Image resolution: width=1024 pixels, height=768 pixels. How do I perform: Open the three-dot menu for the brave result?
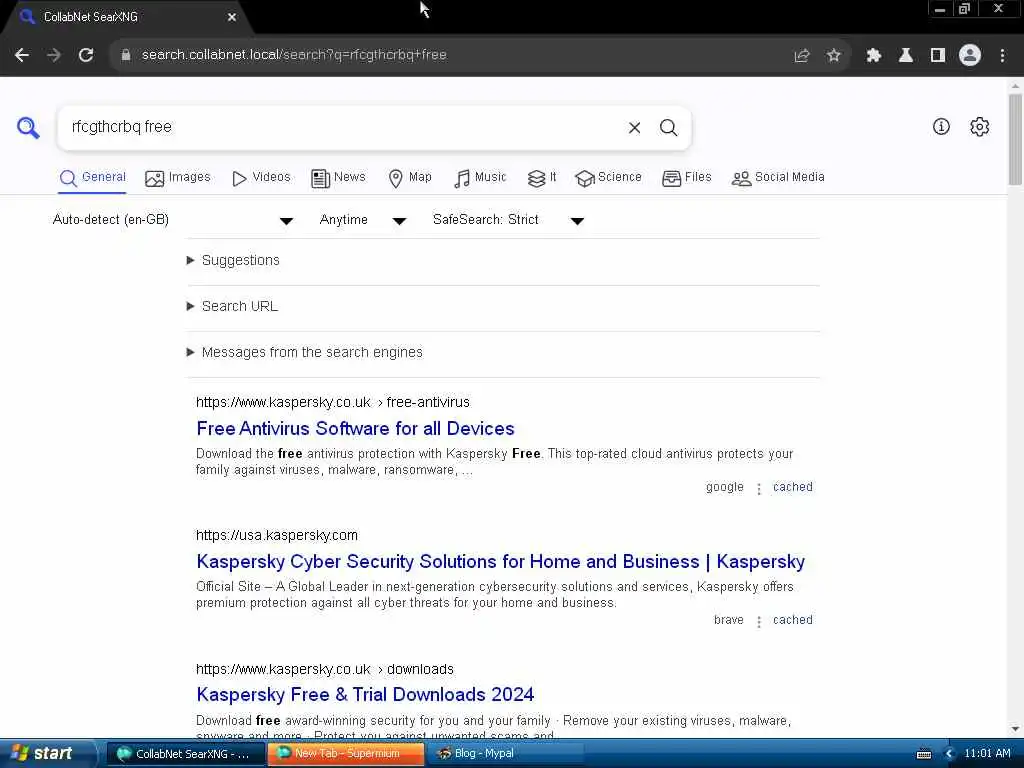click(759, 622)
